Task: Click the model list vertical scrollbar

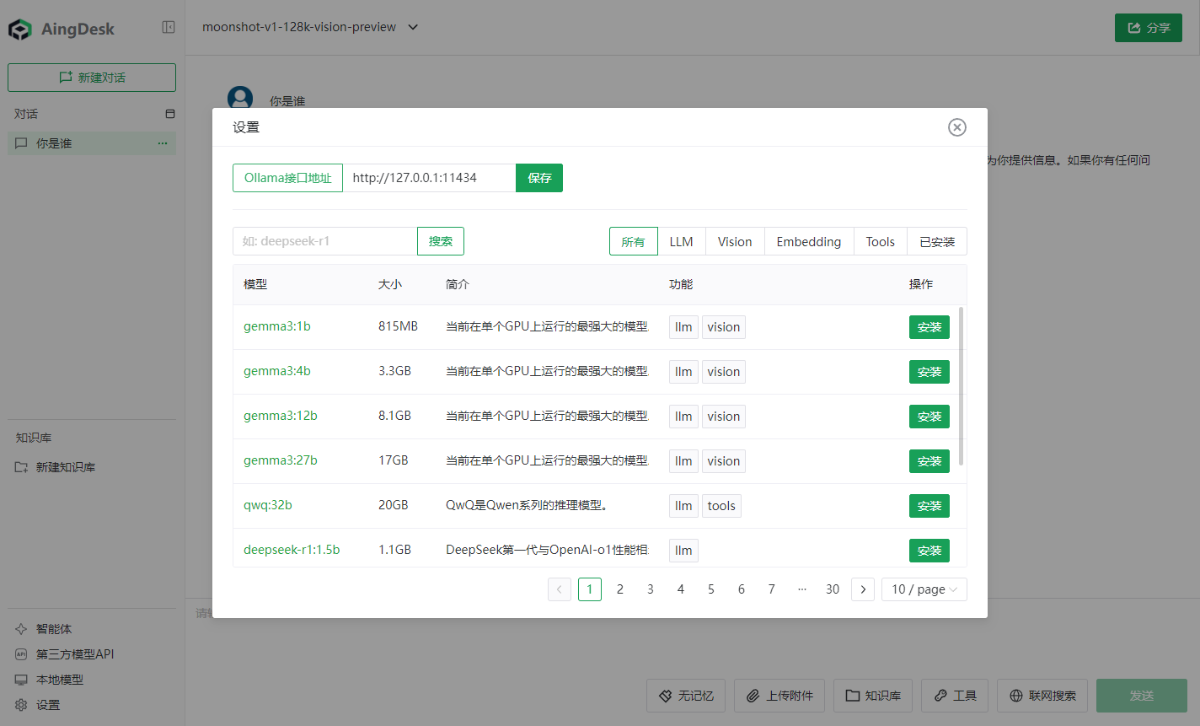Action: (961, 386)
